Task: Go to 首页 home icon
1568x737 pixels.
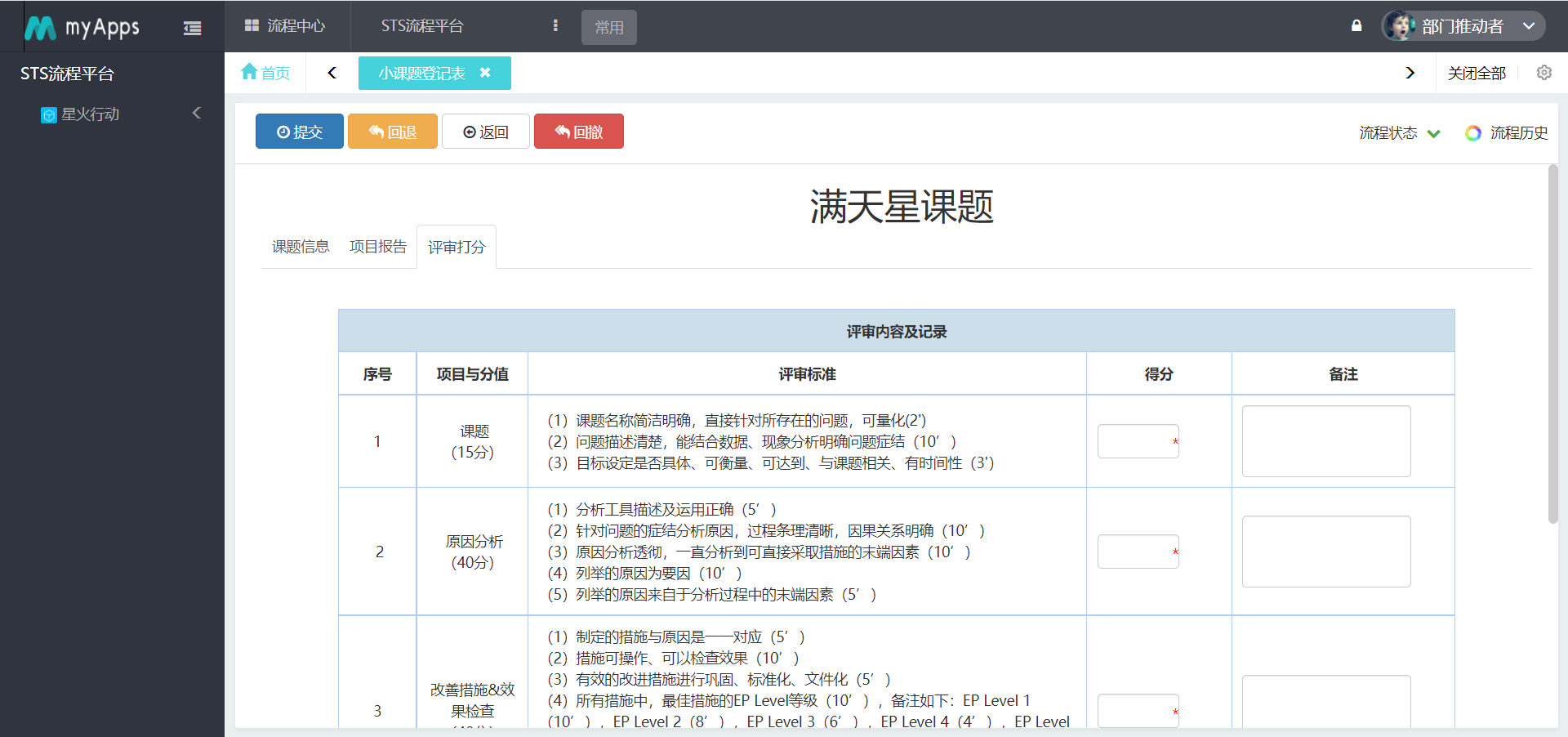Action: (x=265, y=73)
